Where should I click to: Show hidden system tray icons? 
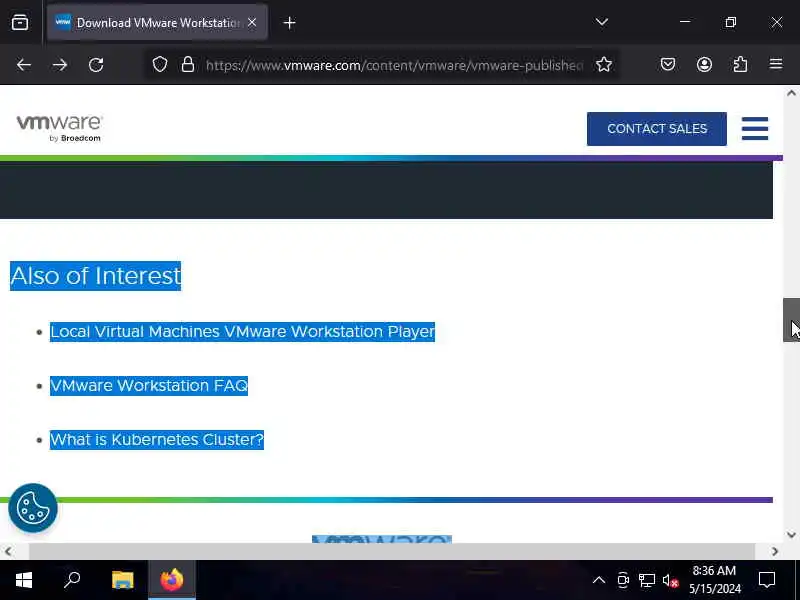click(x=599, y=580)
